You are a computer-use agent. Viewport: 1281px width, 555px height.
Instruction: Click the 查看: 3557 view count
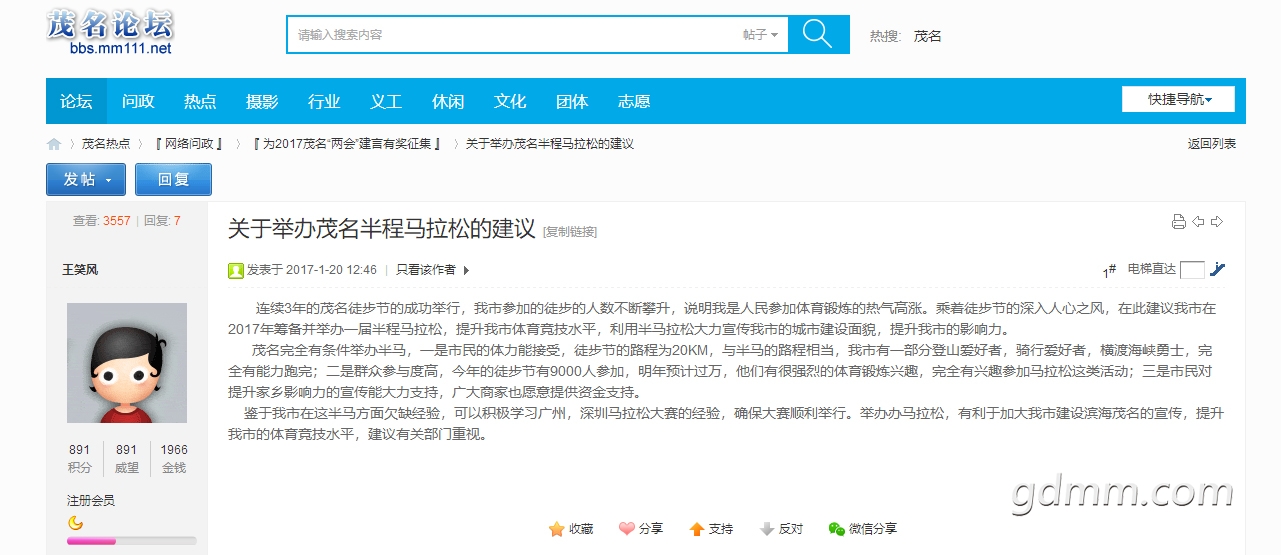coord(101,221)
